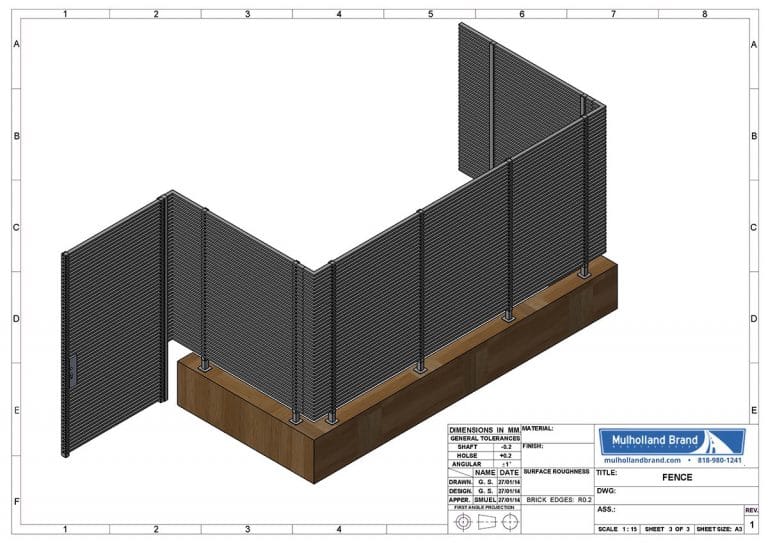Click the BRICK EDGES: R0.2 note
Viewport: 768px width, 543px height.
point(559,500)
